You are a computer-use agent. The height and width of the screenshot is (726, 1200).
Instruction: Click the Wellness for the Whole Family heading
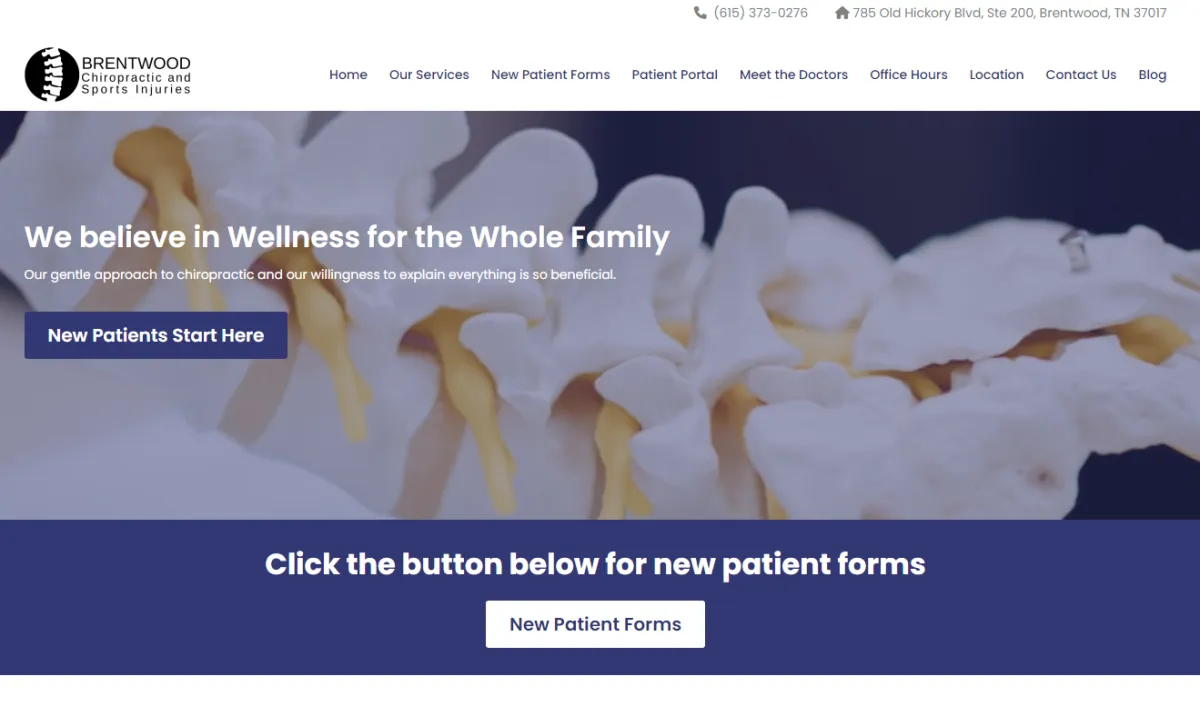point(347,237)
